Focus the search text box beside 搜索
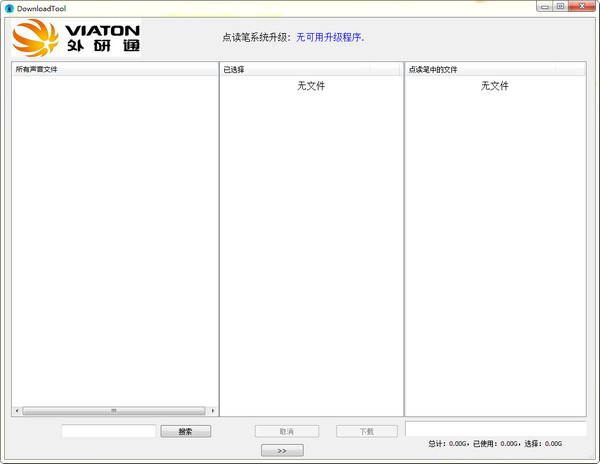The height and width of the screenshot is (464, 600). pyautogui.click(x=109, y=431)
